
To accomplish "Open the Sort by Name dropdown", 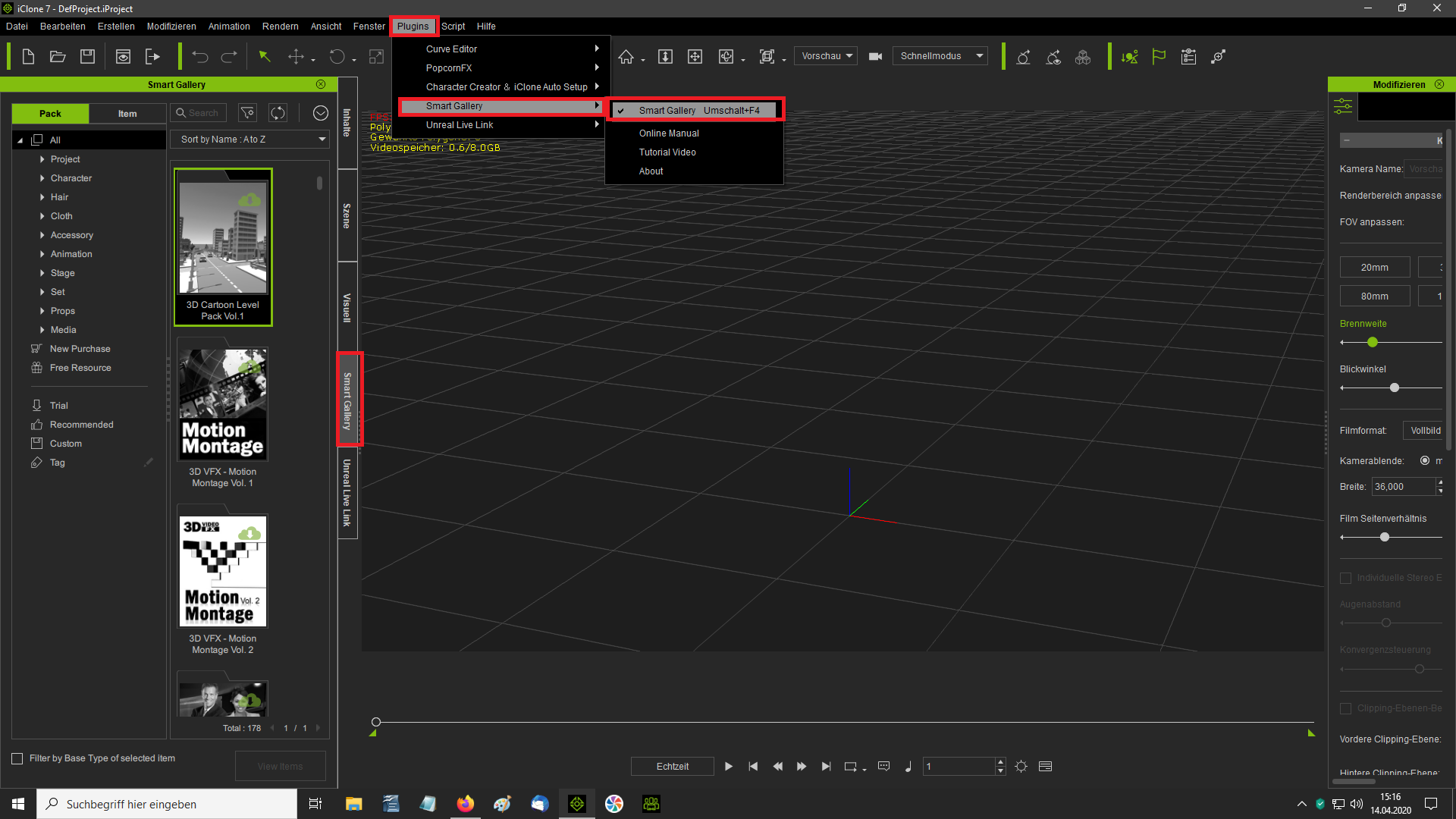I will point(249,140).
